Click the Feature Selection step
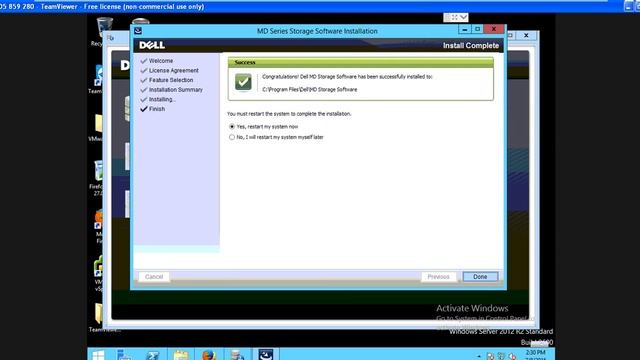640x360 pixels. 171,80
